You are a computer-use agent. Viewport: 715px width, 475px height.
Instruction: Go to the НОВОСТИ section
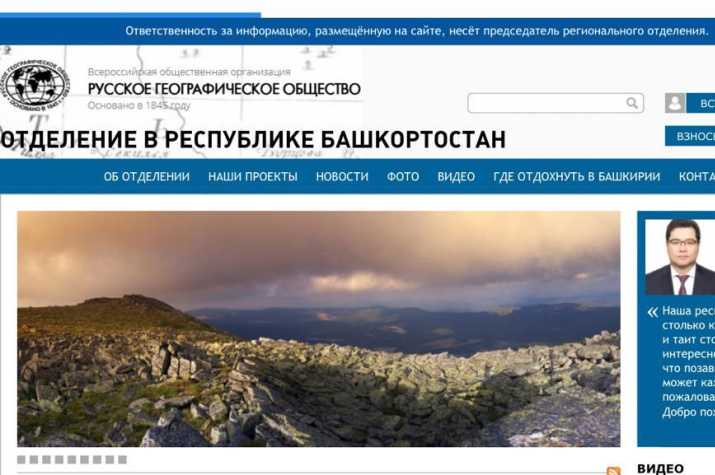342,176
